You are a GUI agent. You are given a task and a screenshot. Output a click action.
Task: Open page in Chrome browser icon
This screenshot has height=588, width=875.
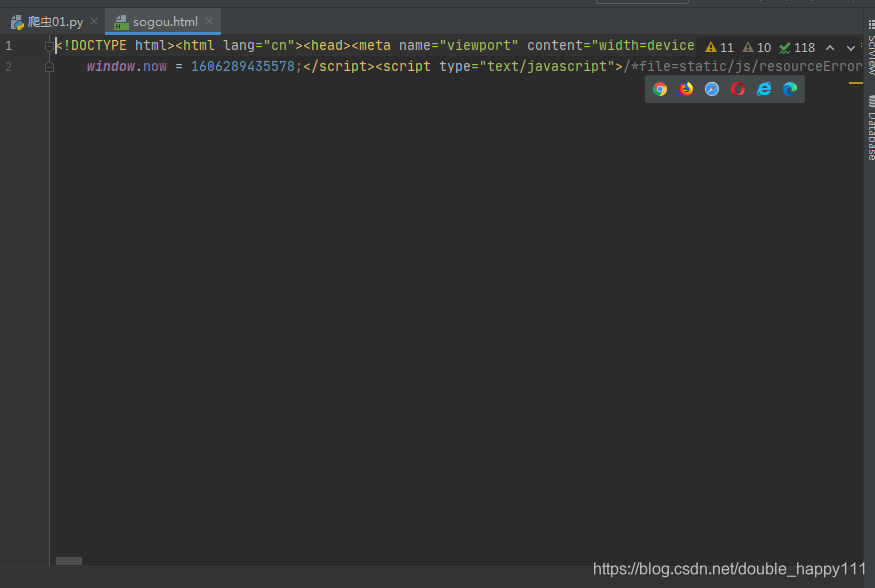[x=660, y=89]
